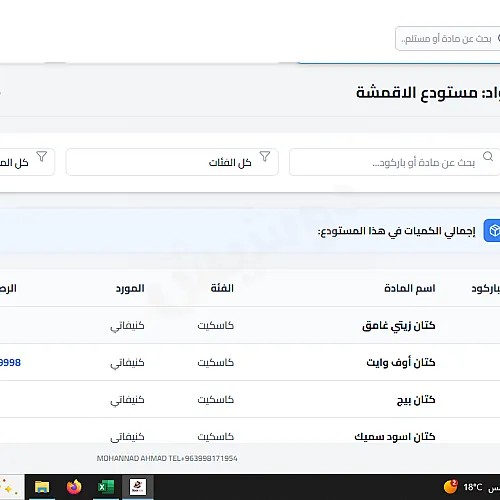Screen dimensions: 500x500
Task: Select the 'كتان بيج' material row
Action: pyautogui.click(x=250, y=399)
